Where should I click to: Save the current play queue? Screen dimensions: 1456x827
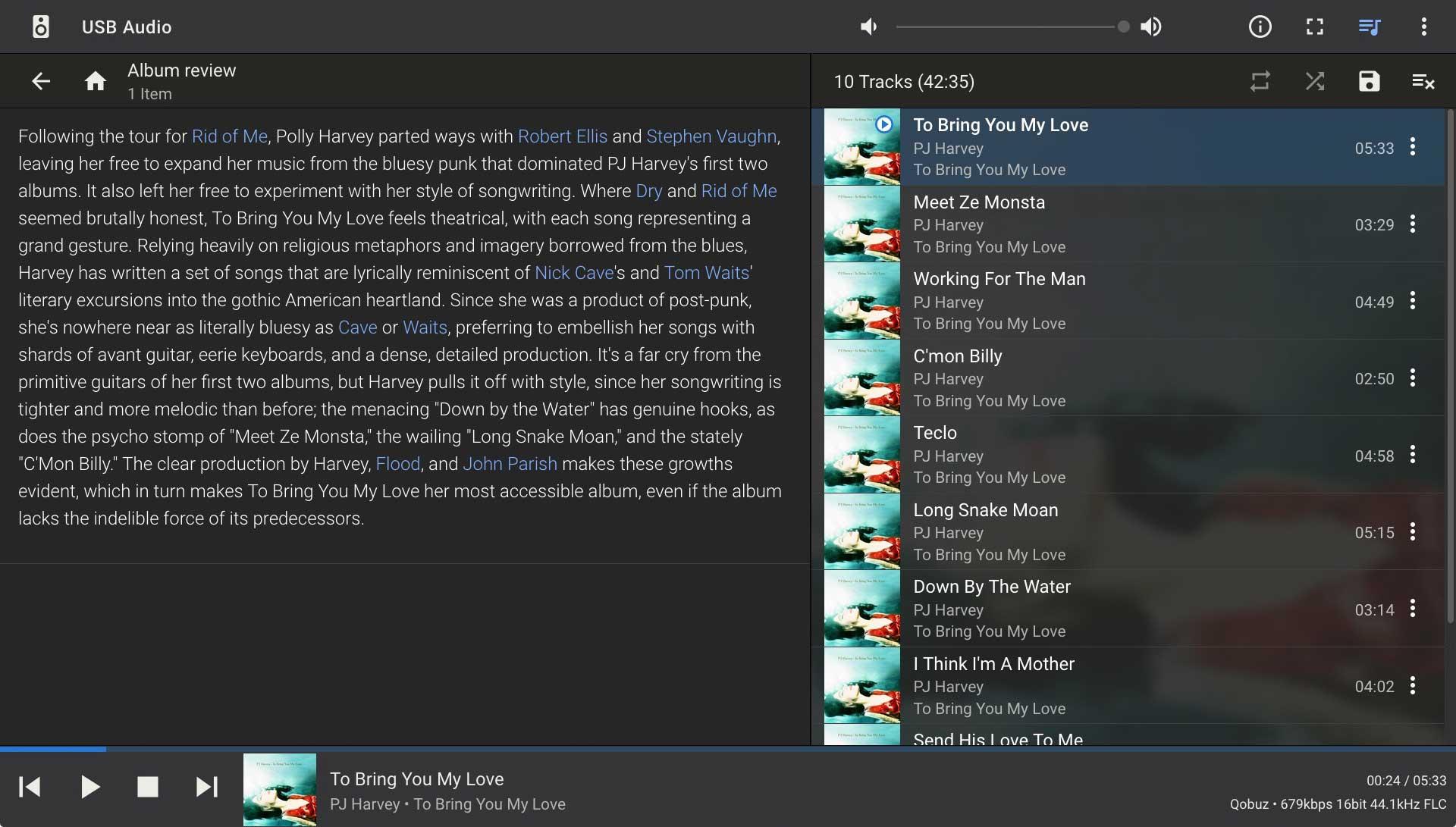(1369, 81)
